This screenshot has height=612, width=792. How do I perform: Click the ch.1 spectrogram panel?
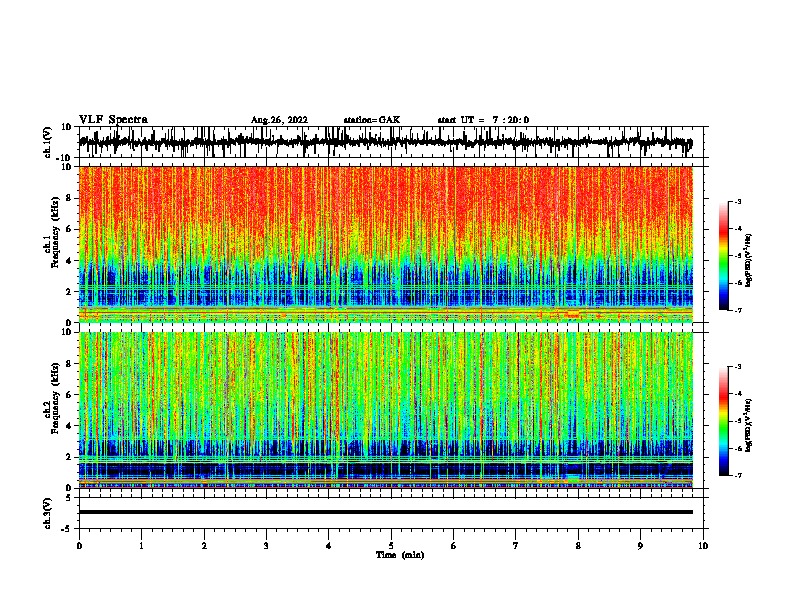[x=386, y=244]
